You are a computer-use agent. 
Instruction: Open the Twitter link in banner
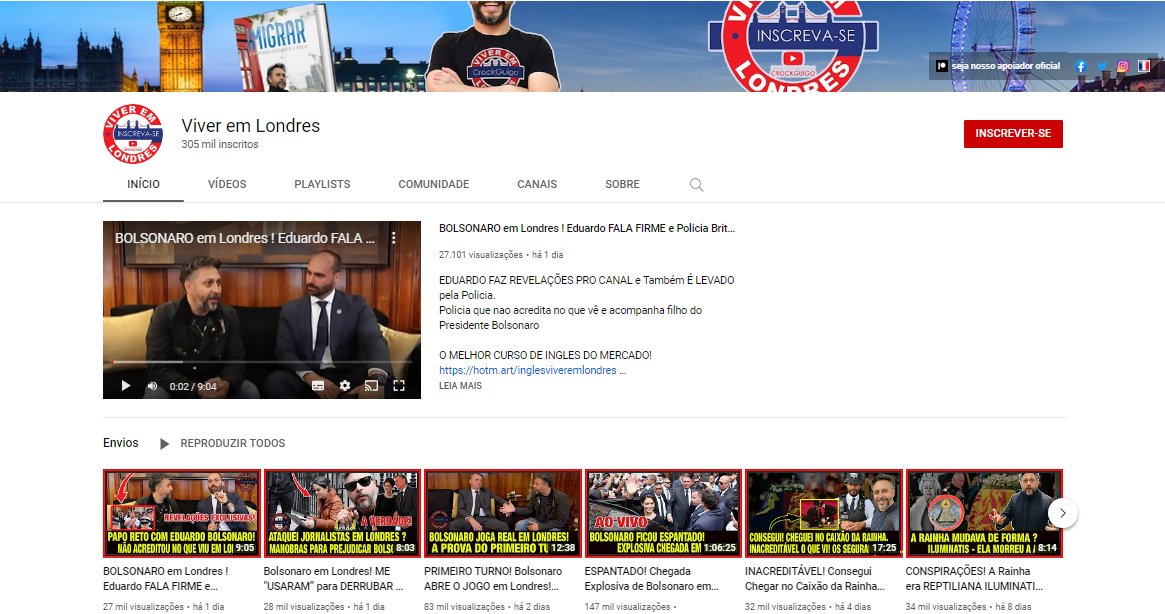click(x=1102, y=66)
